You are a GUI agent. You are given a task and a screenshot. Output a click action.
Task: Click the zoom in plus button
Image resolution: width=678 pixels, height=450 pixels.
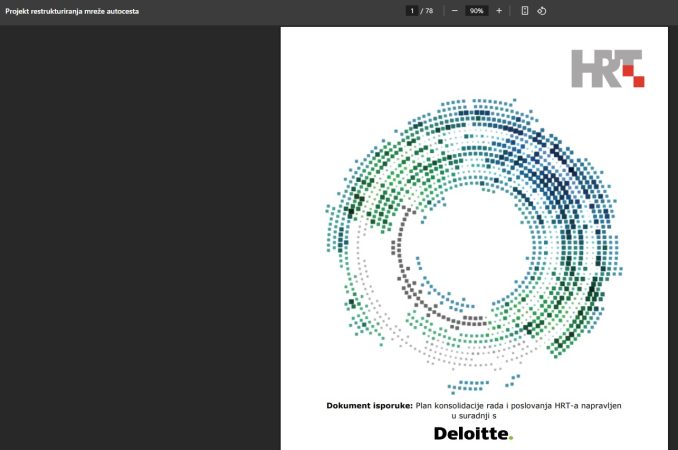499,11
